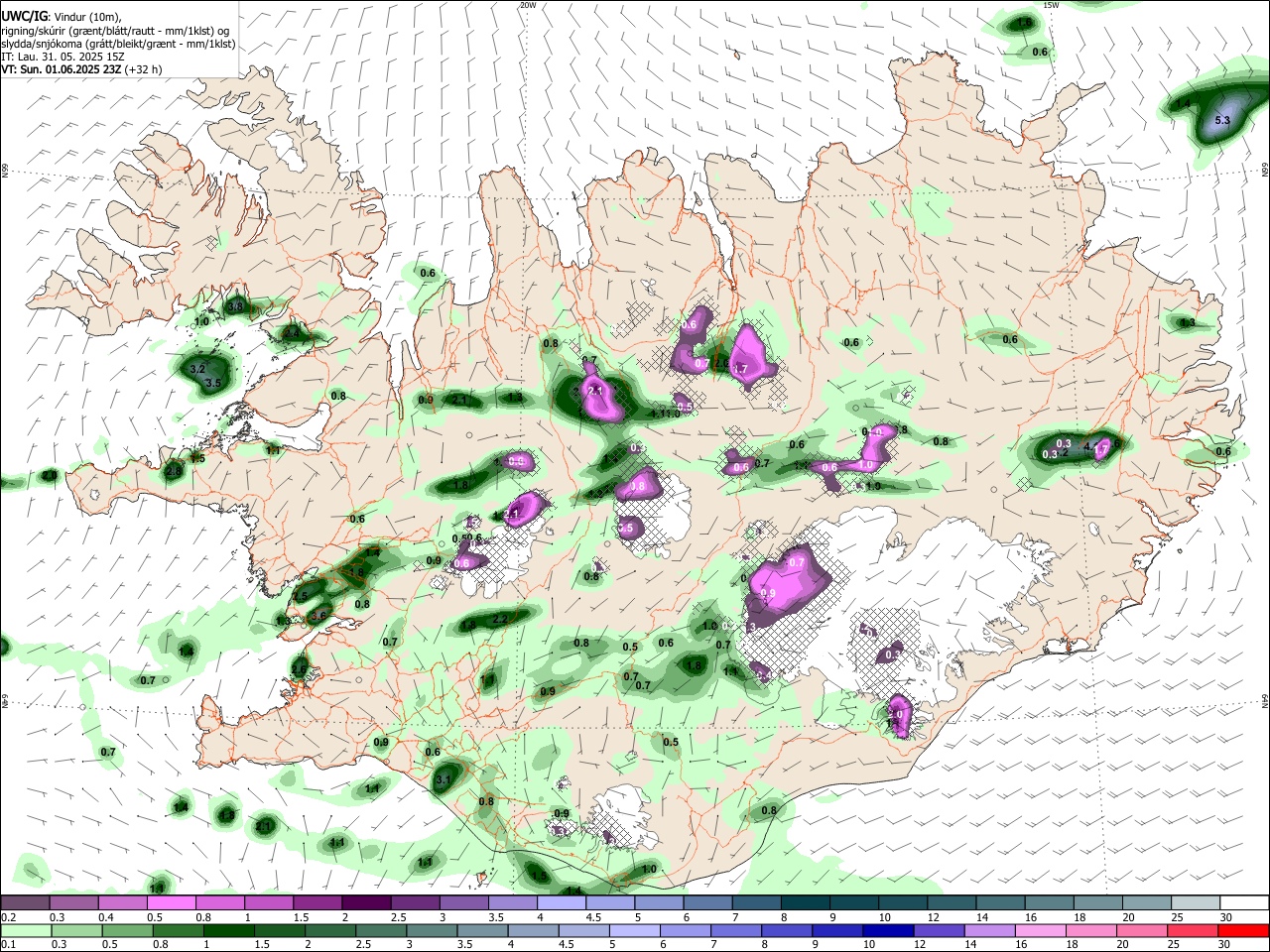Click the 'UWC/IG: Vindur (10m)' title text
This screenshot has width=1270, height=952.
click(61, 16)
